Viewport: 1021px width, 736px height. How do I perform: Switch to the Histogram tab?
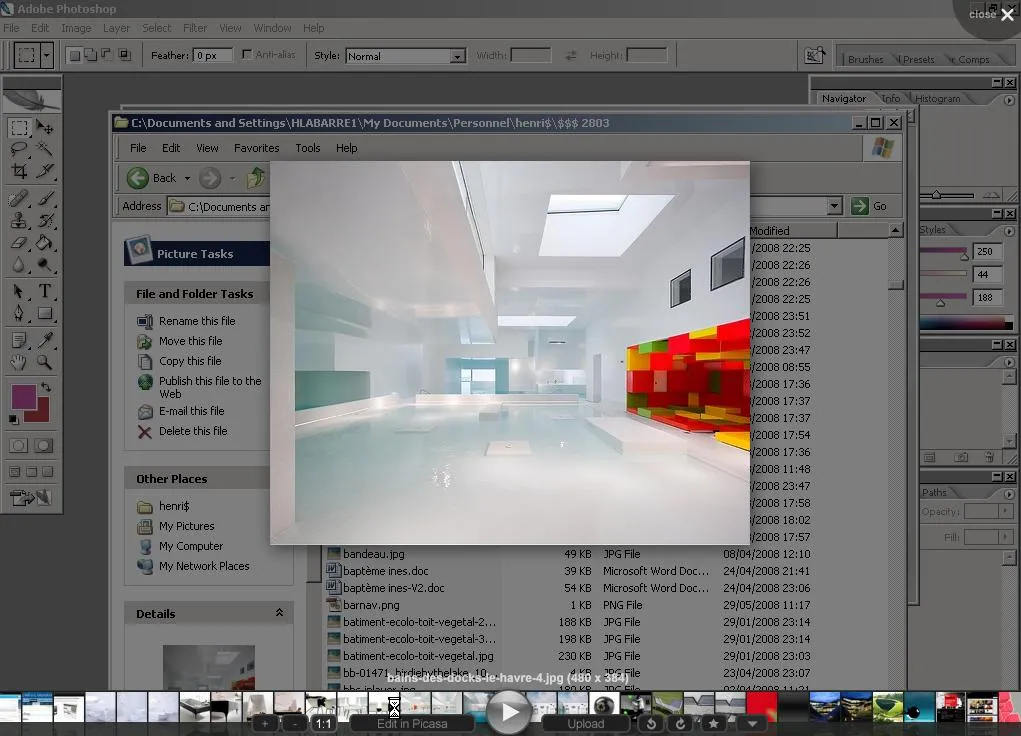tap(937, 98)
